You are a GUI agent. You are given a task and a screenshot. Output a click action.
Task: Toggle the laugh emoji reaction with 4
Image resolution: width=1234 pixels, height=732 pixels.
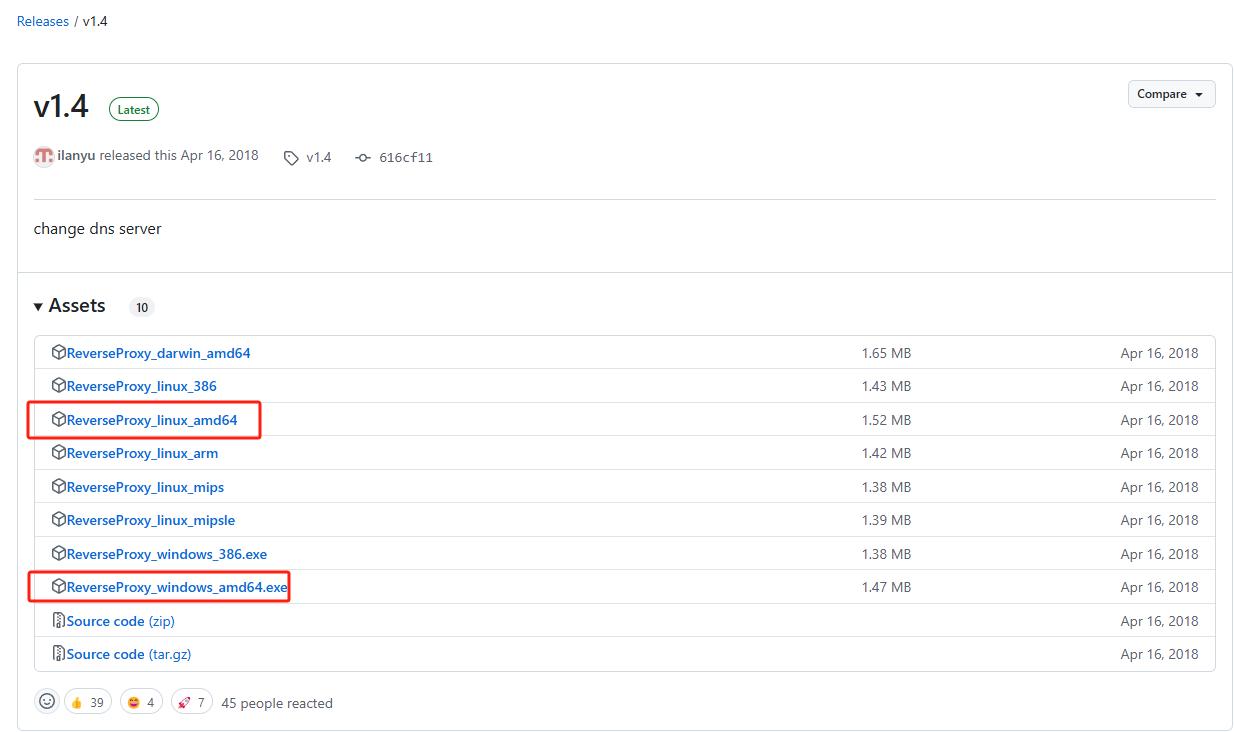pyautogui.click(x=141, y=703)
